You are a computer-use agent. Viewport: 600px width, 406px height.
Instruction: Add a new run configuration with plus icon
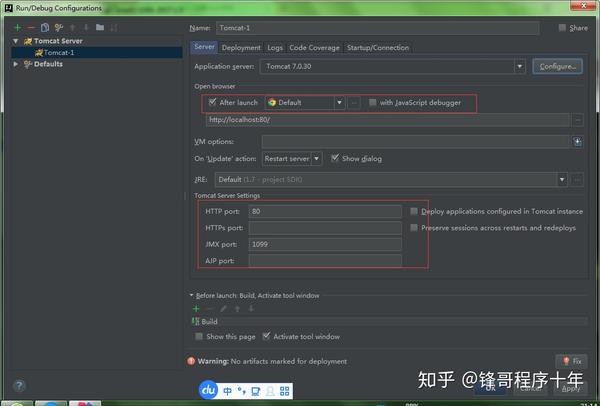coord(17,28)
